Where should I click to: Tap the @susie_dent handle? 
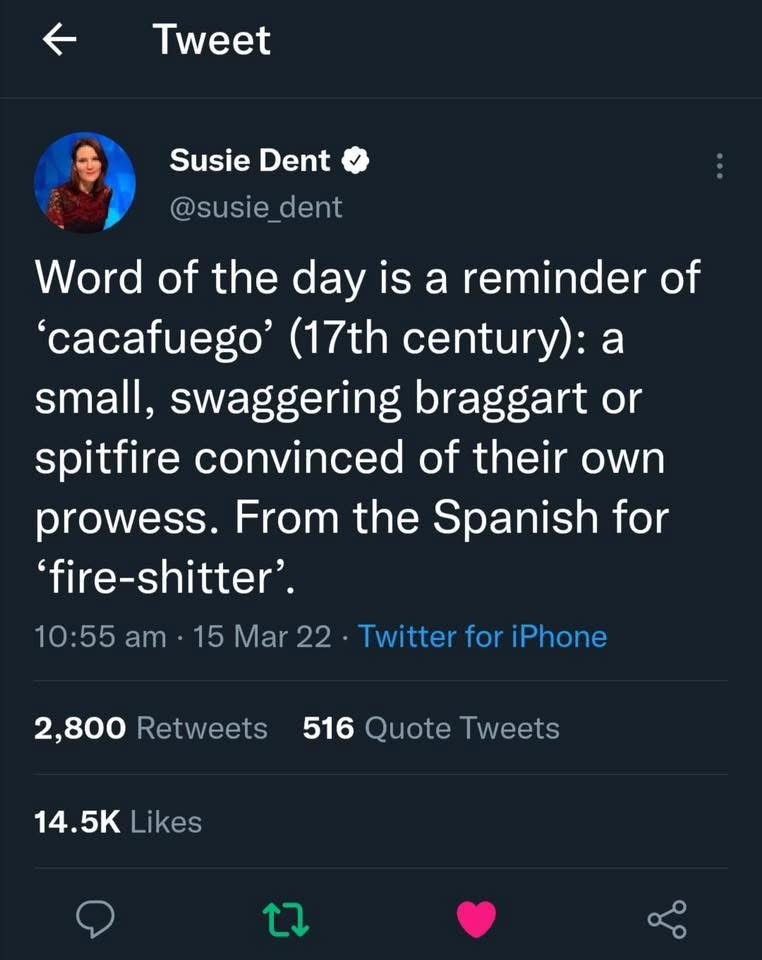tap(256, 207)
